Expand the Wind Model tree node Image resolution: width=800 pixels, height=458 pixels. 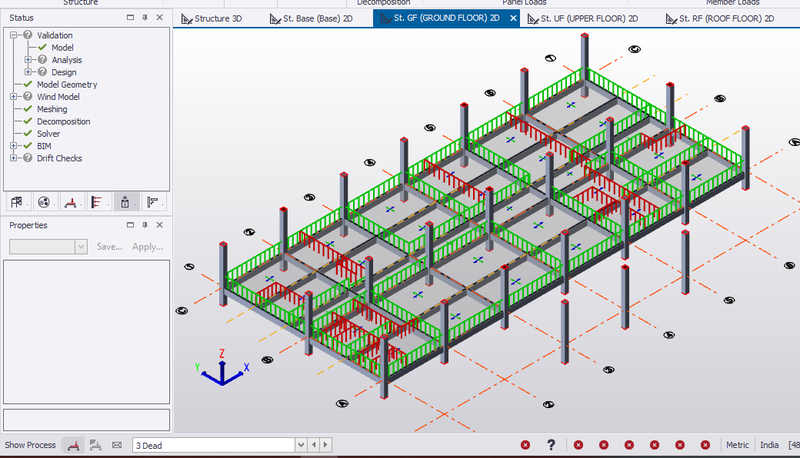pyautogui.click(x=14, y=96)
